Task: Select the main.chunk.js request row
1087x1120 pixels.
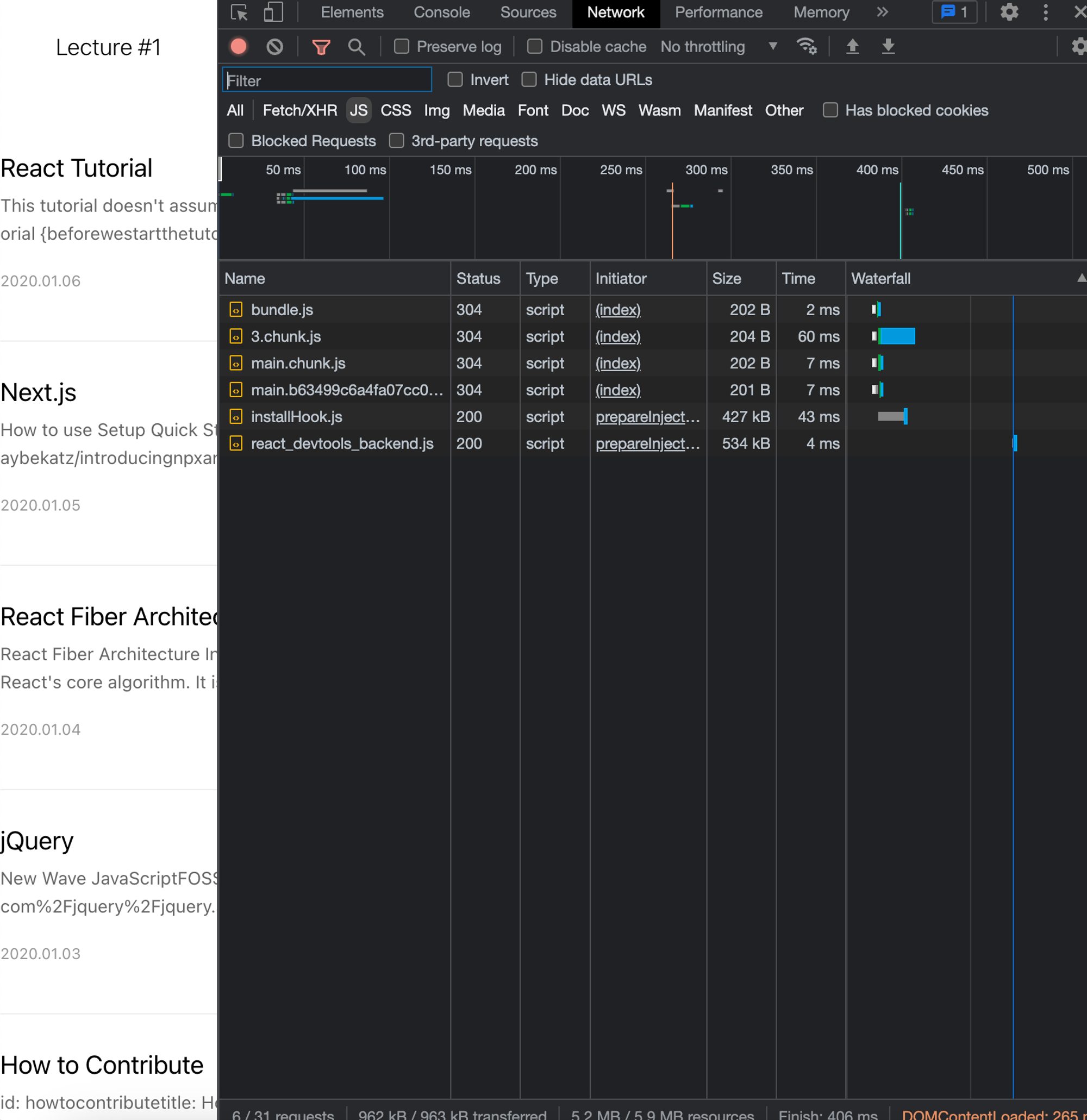Action: pyautogui.click(x=653, y=363)
